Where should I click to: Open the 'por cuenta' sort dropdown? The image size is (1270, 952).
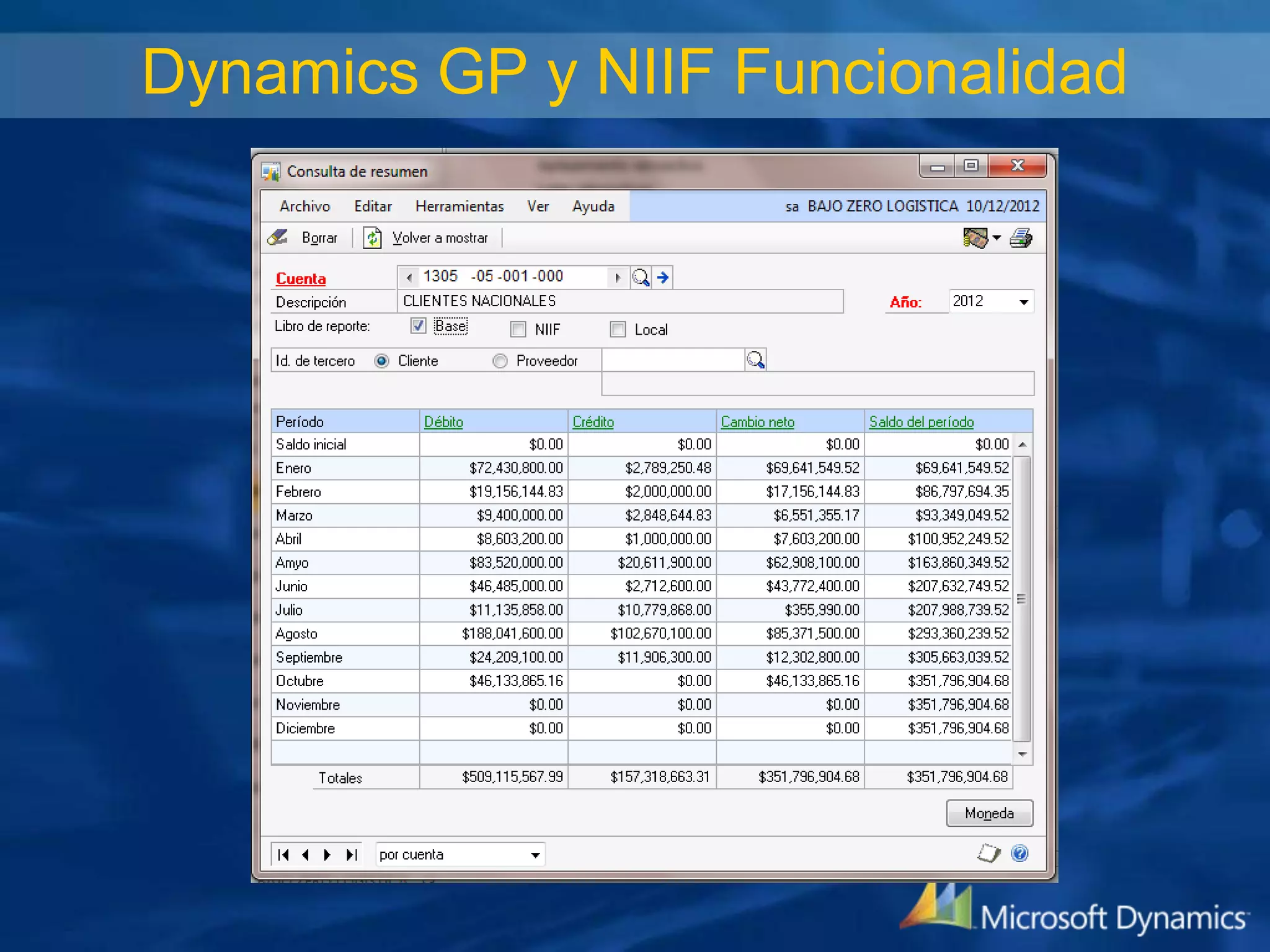tap(535, 855)
